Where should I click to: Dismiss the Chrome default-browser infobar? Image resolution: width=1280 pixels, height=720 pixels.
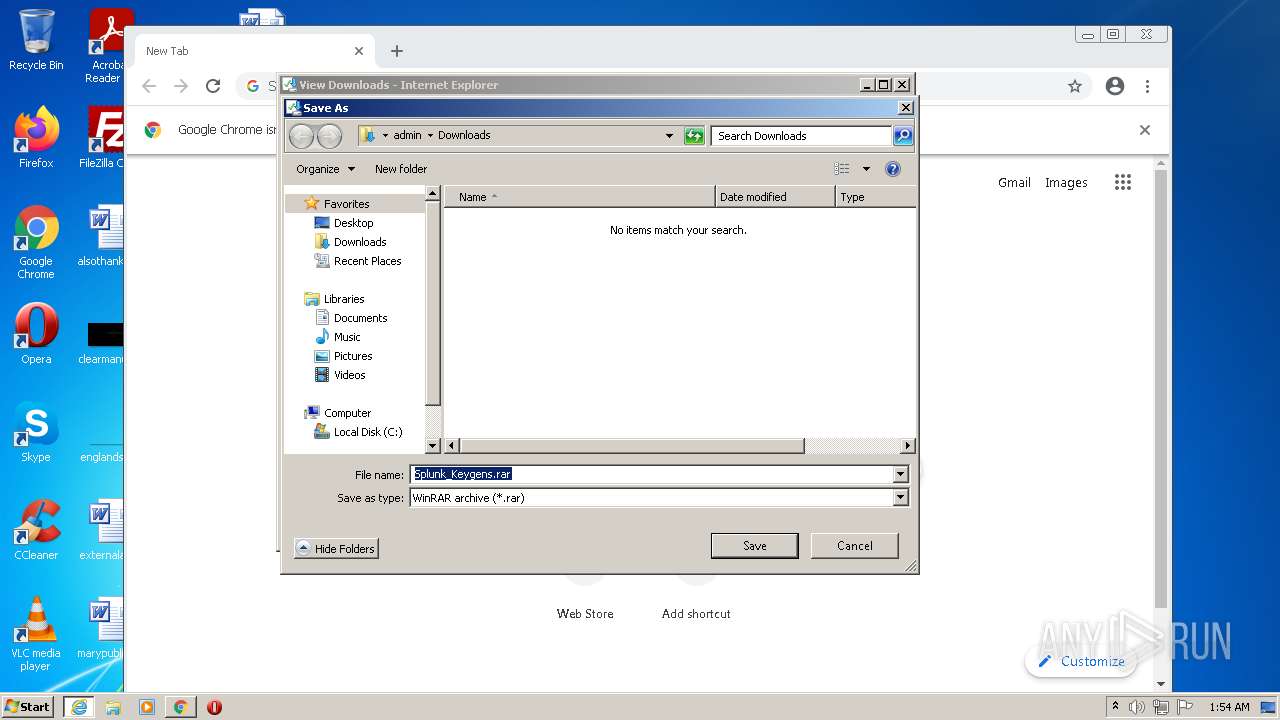pos(1145,130)
